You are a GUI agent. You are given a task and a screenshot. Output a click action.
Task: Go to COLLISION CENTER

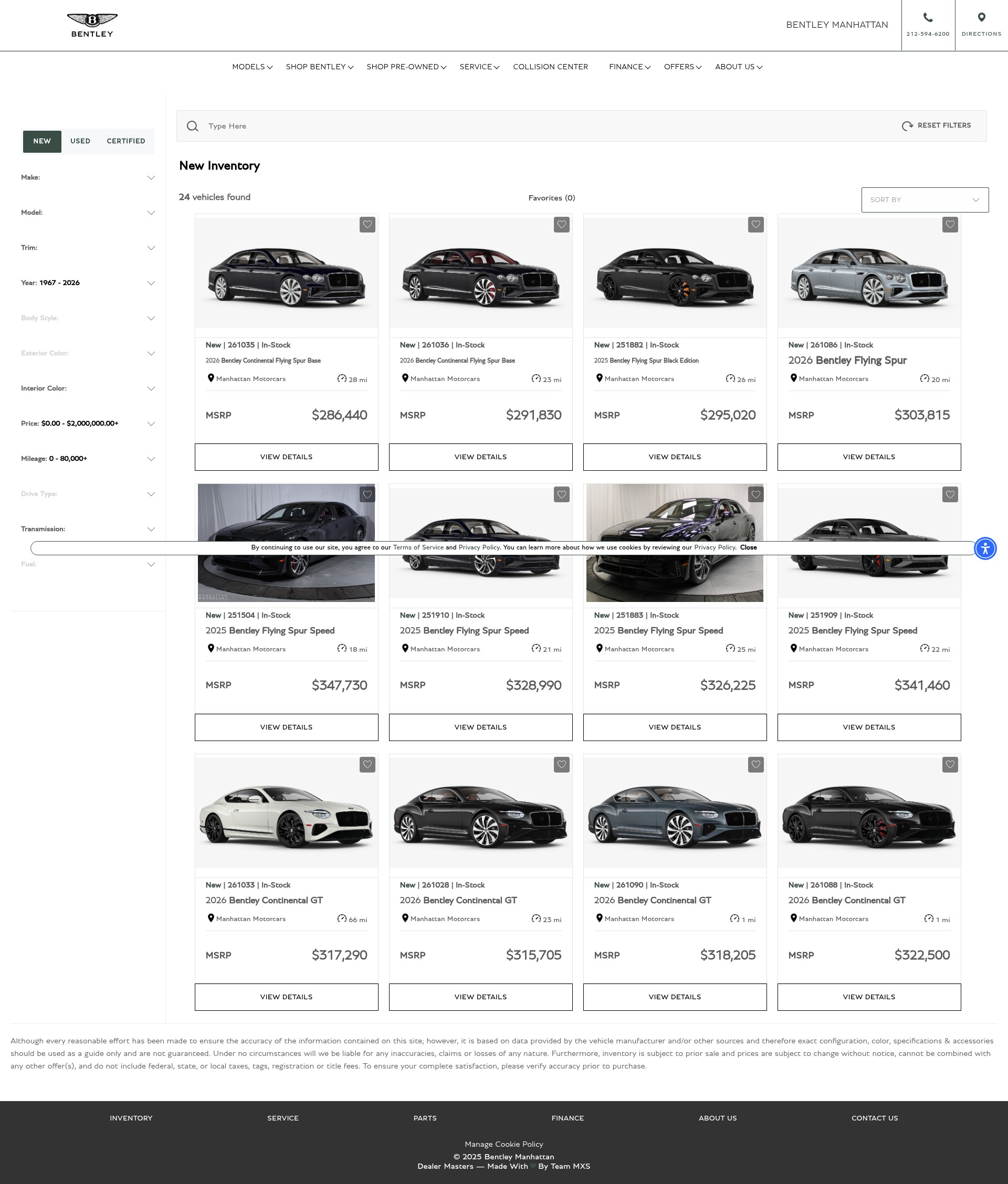coord(550,67)
